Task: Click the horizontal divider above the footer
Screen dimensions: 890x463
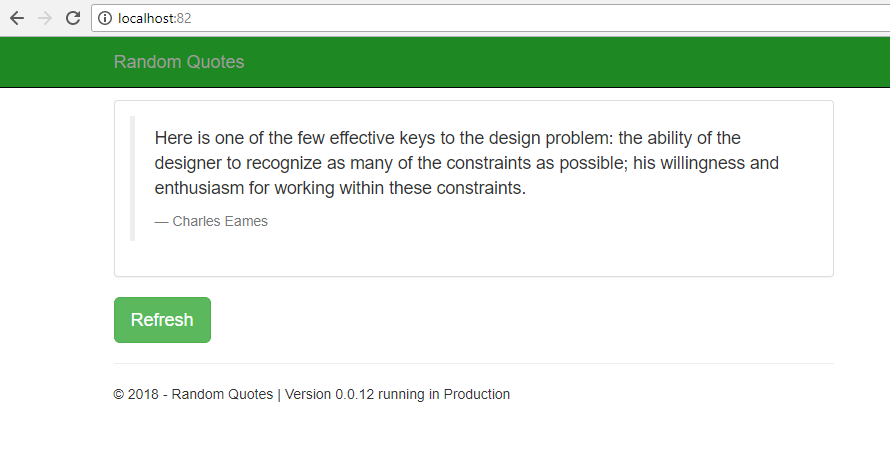Action: tap(473, 363)
